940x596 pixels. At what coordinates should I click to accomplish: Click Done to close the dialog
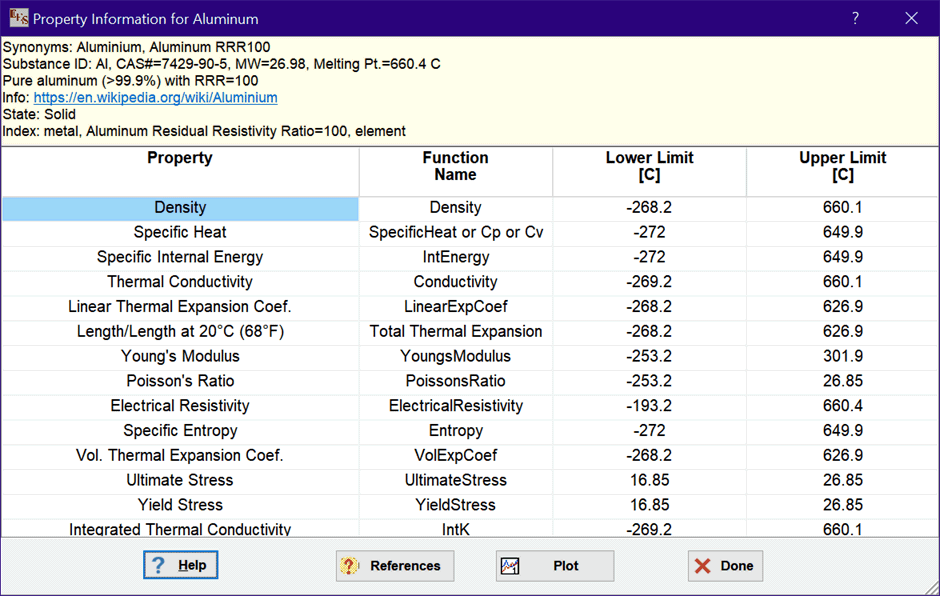(x=725, y=566)
